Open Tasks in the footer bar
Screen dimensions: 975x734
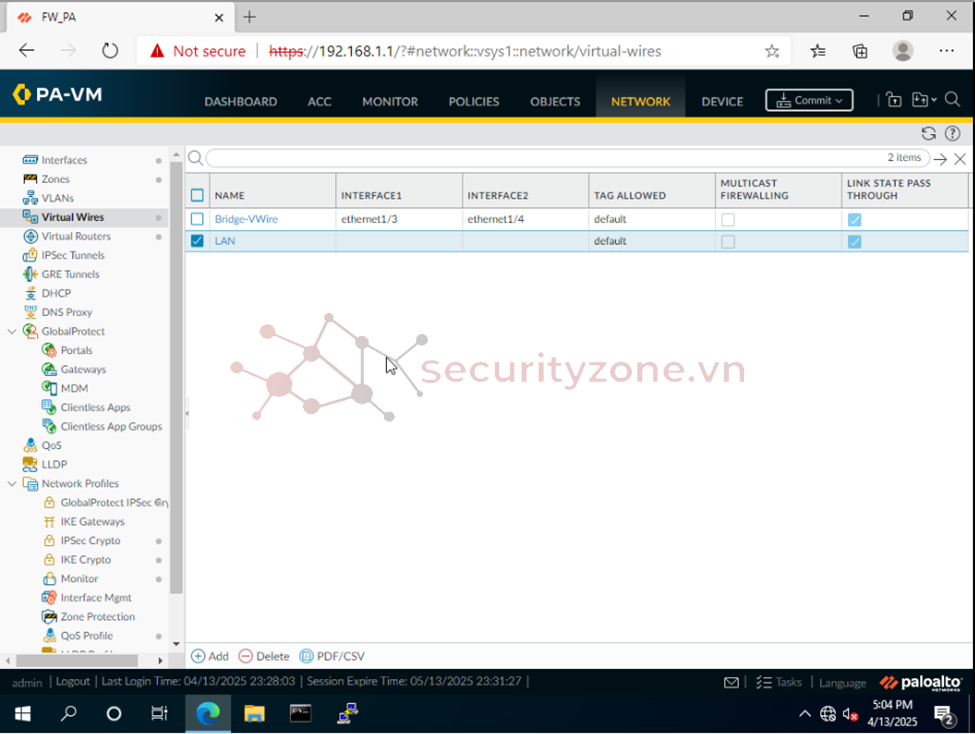[779, 682]
